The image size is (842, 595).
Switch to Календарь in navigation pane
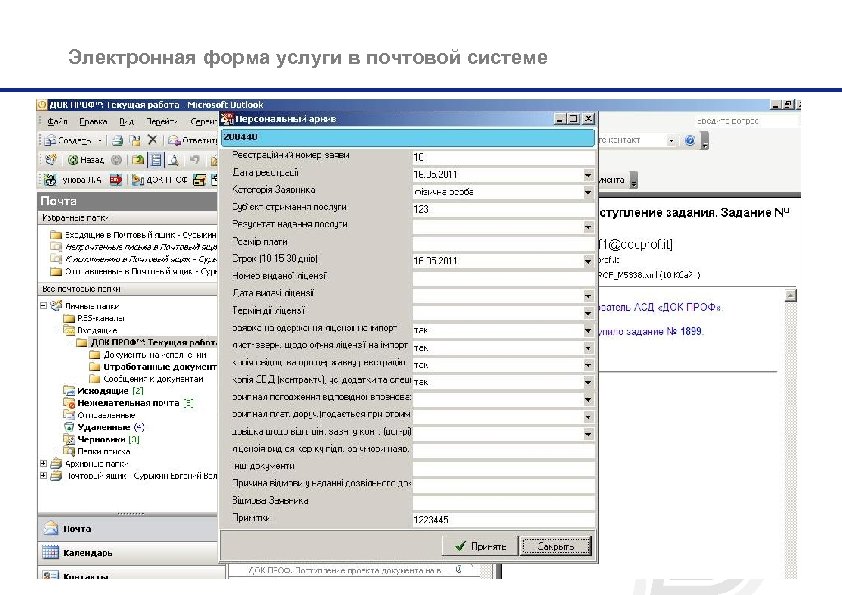point(128,553)
